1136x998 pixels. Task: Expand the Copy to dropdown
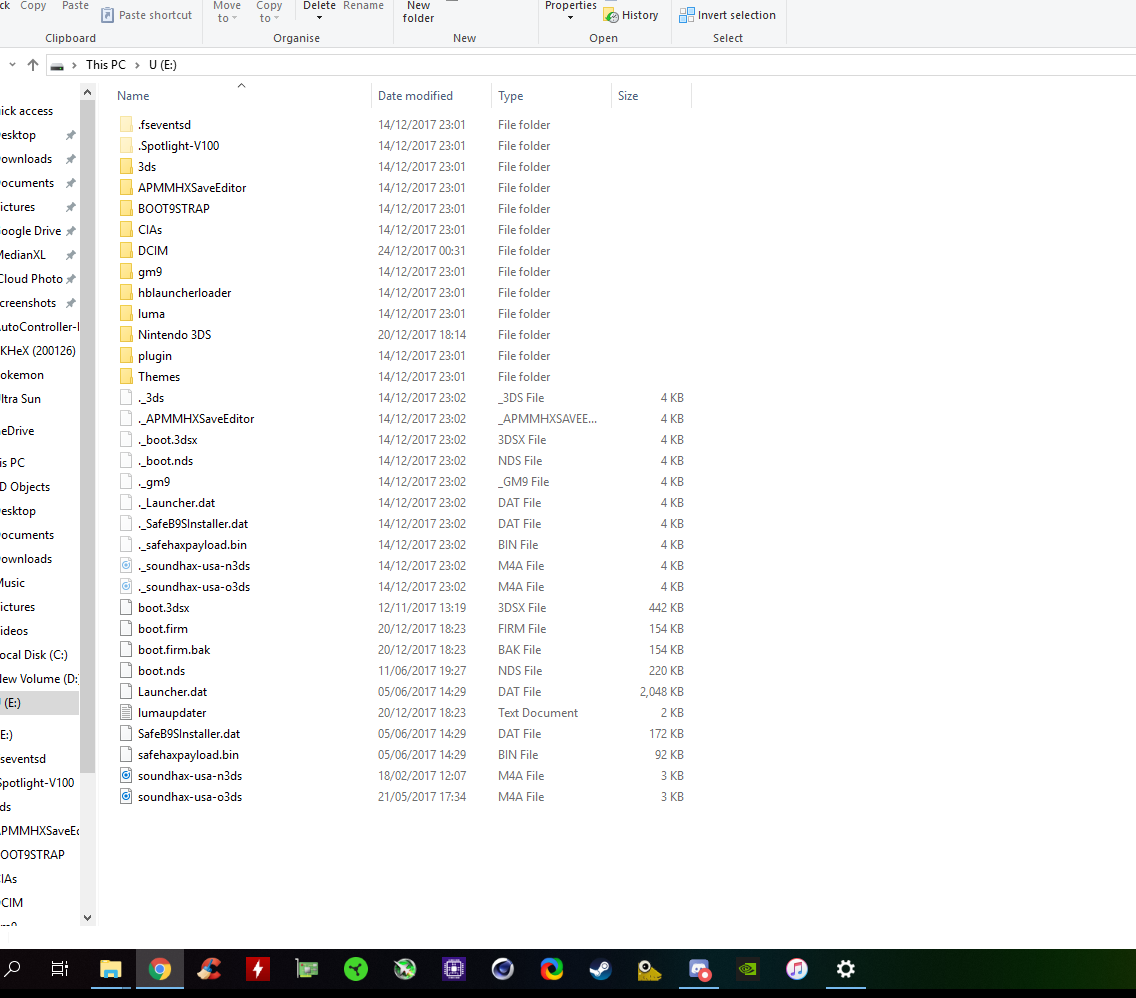(x=276, y=19)
